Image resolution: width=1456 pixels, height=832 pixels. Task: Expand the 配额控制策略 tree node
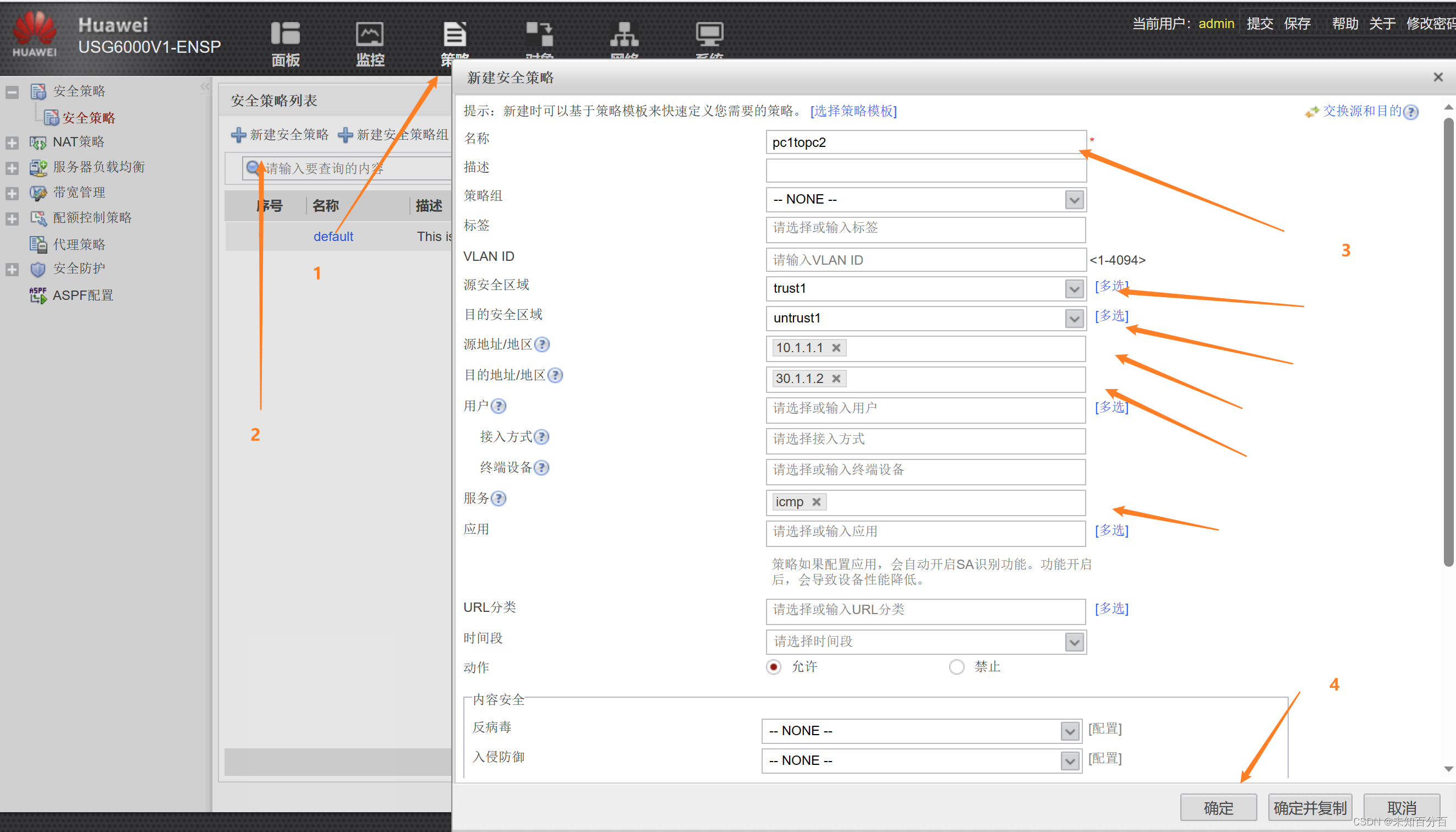pos(12,219)
